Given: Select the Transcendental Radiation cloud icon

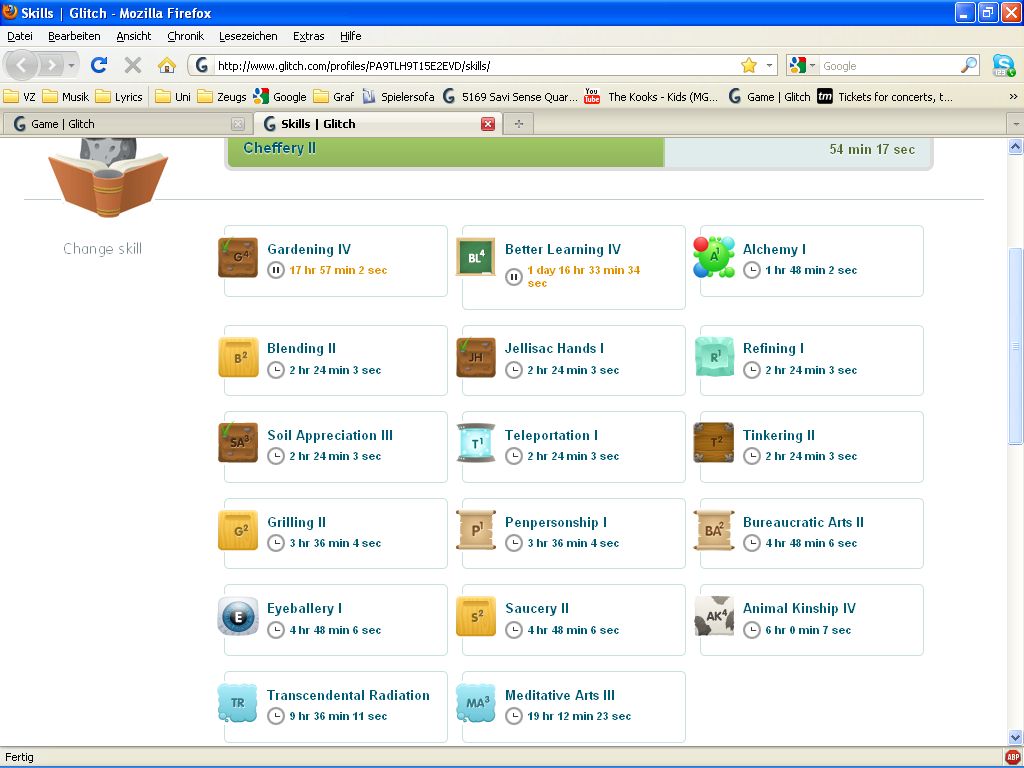Looking at the screenshot, I should click(x=237, y=703).
